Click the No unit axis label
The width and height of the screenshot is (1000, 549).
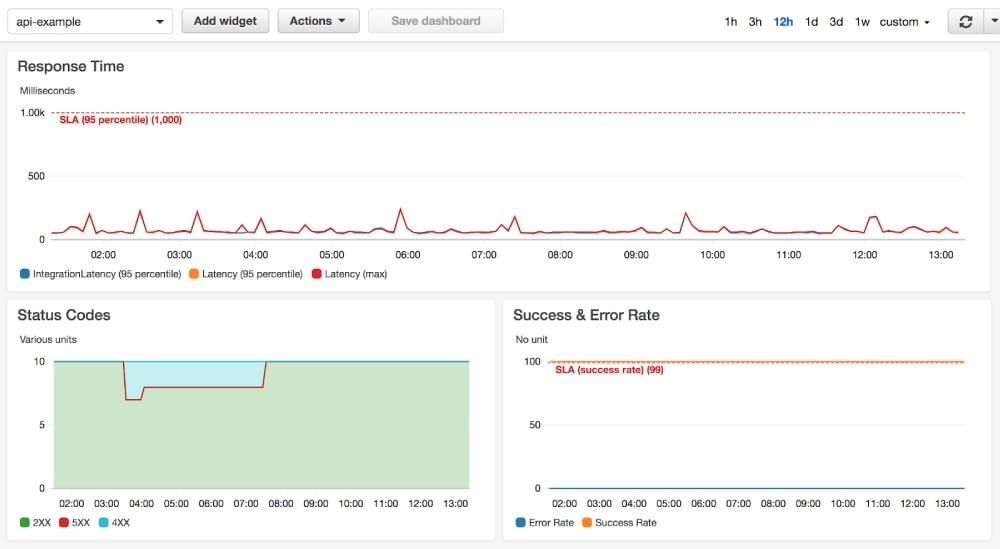[531, 339]
